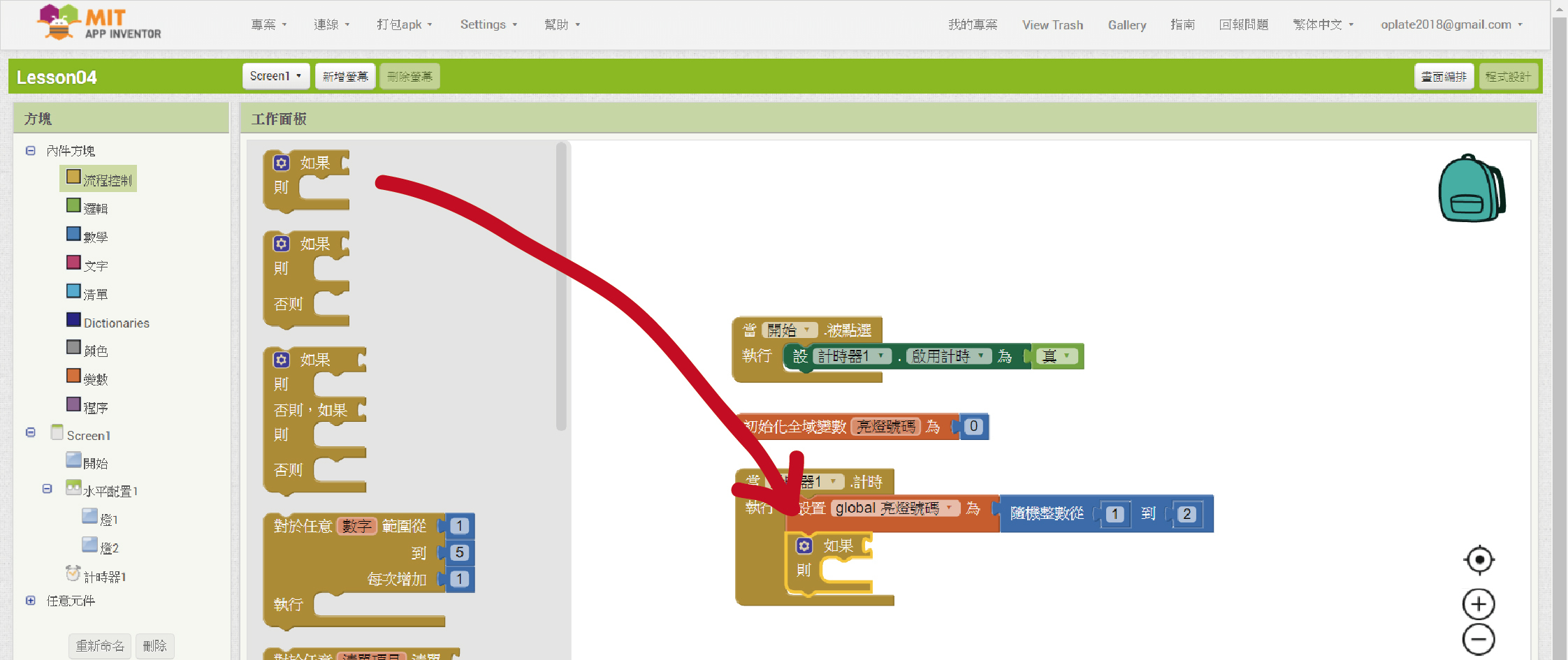Screen dimensions: 1568x660
Task: Expand the 任意元件 tree section
Action: (x=31, y=601)
